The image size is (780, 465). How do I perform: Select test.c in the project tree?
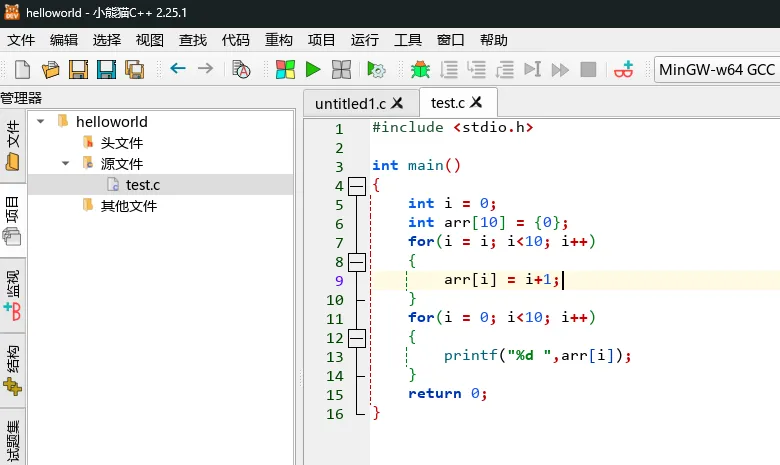click(143, 184)
